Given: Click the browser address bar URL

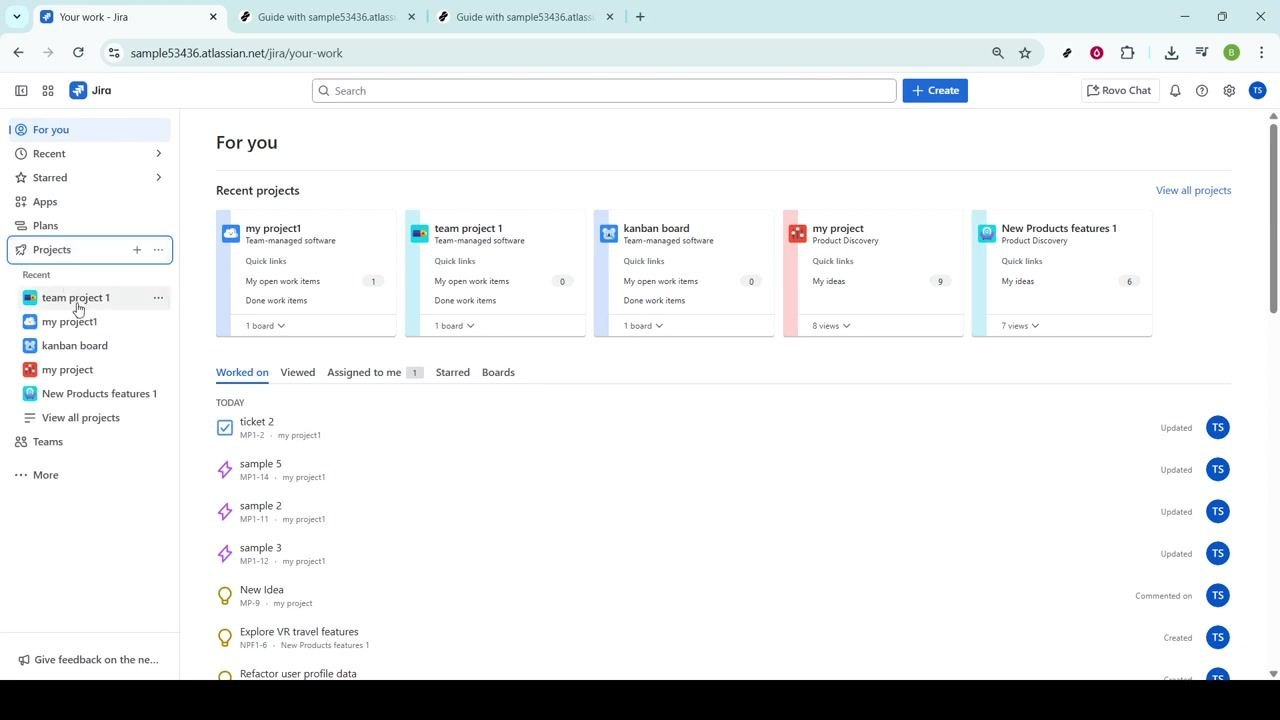Looking at the screenshot, I should pos(236,53).
